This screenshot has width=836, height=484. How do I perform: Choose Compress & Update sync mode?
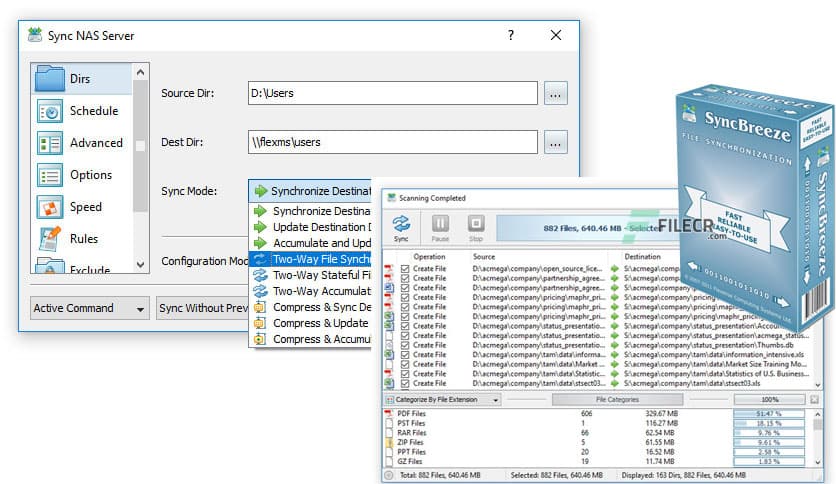coord(311,323)
